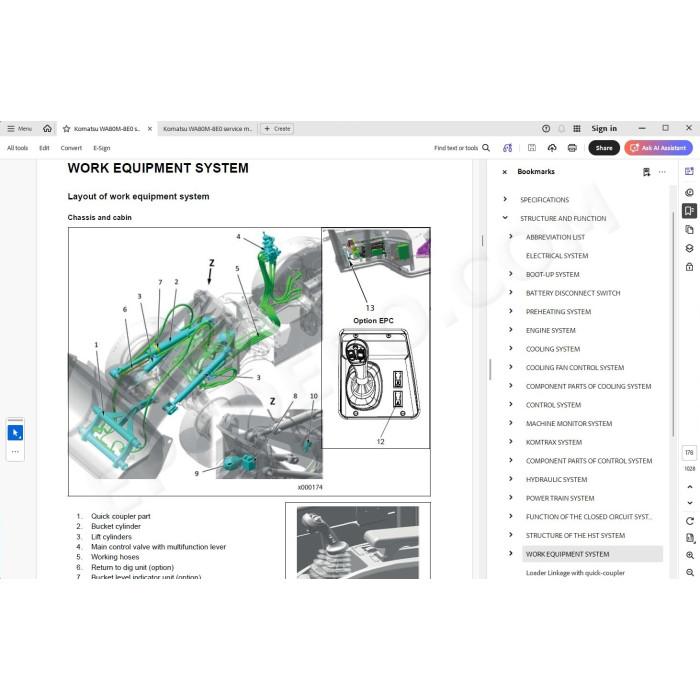Viewport: 700px width, 700px height.
Task: Open the Convert menu
Action: 71,148
